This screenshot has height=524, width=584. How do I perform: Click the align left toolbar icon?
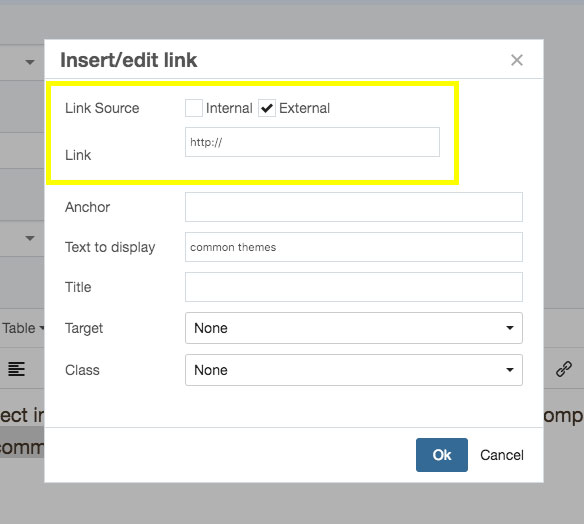[x=16, y=369]
